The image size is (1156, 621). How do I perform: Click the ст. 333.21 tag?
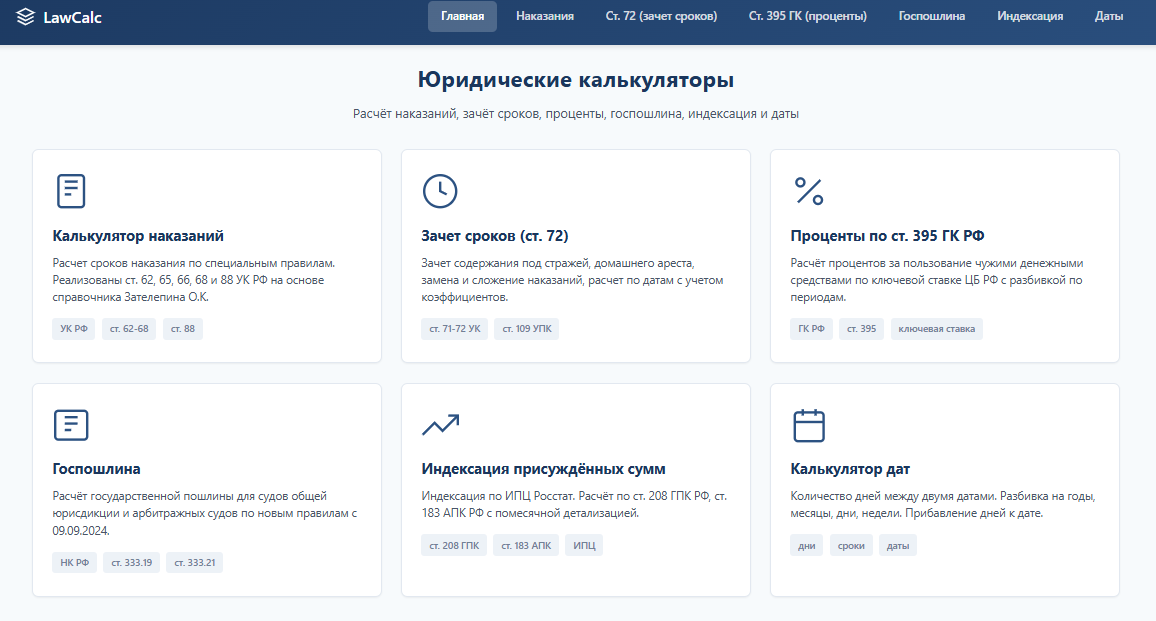point(195,563)
